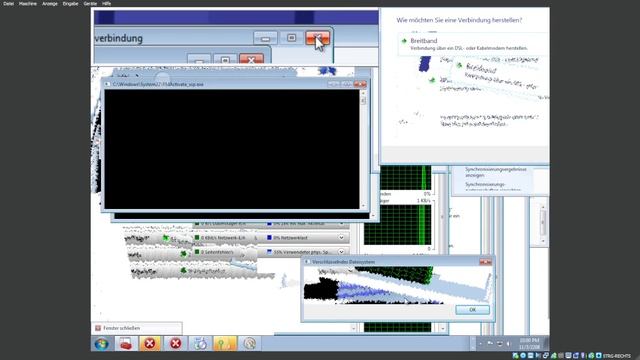This screenshot has height=360, width=640.
Task: Close the Verschlüsselndes Dateisystem dialog
Action: point(485,262)
